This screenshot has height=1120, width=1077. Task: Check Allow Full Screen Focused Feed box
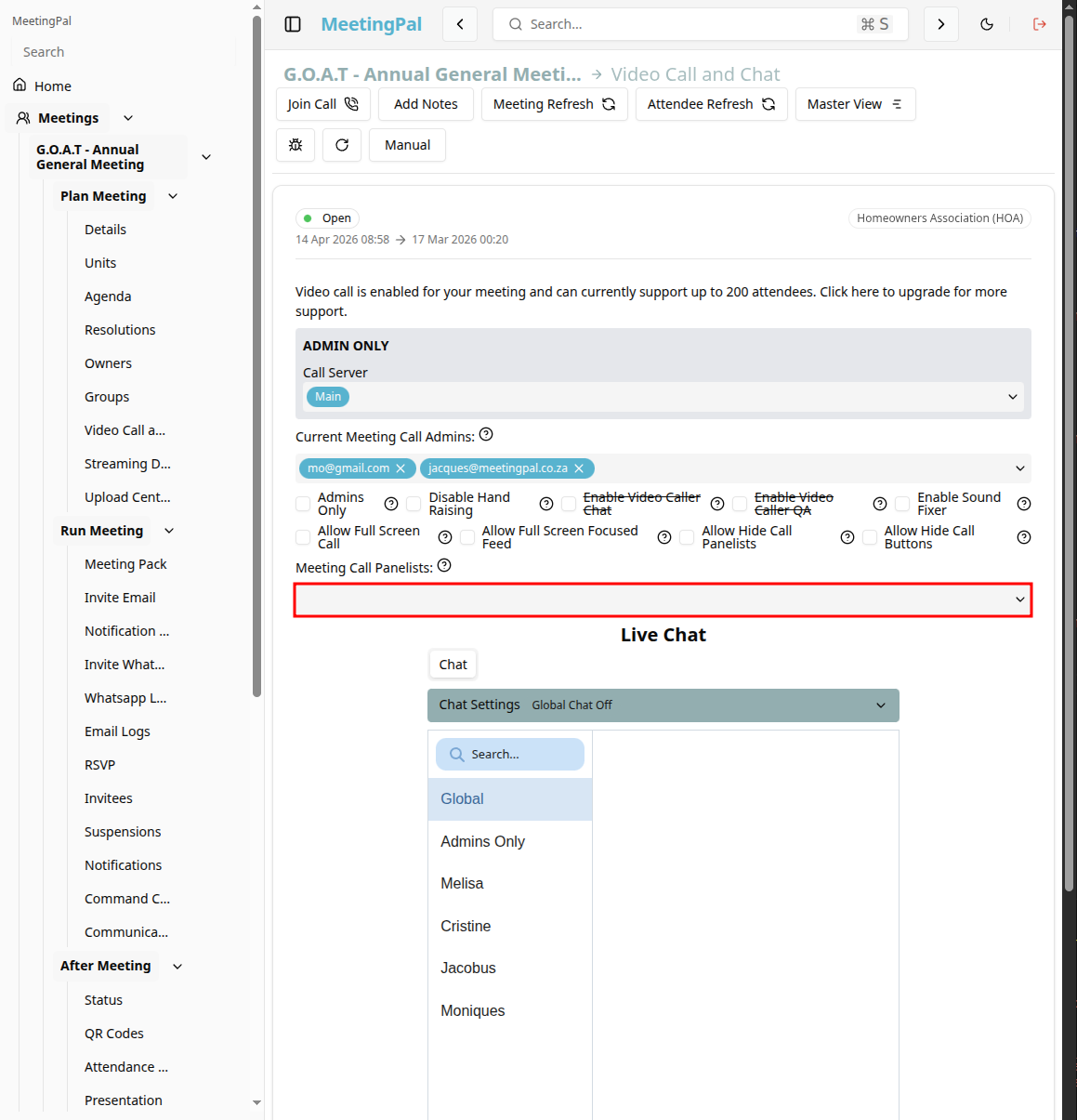467,537
